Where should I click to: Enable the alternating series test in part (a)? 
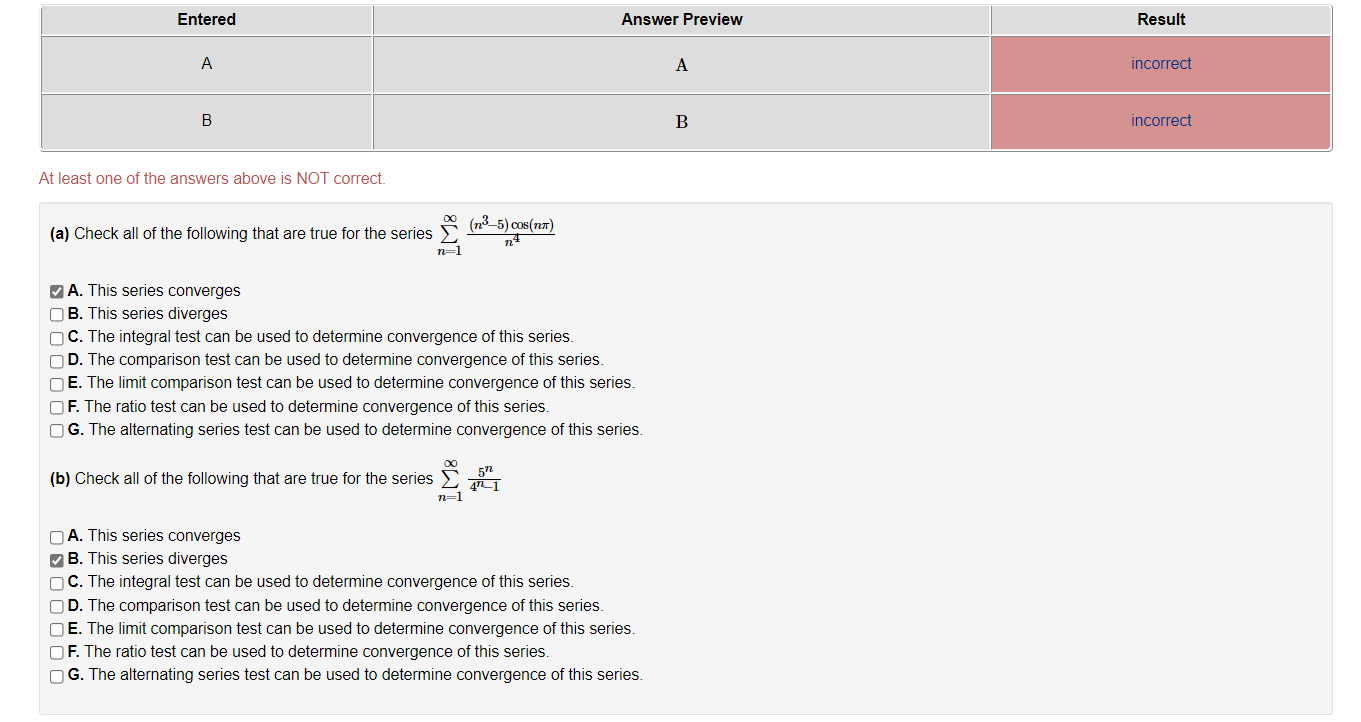pos(56,430)
